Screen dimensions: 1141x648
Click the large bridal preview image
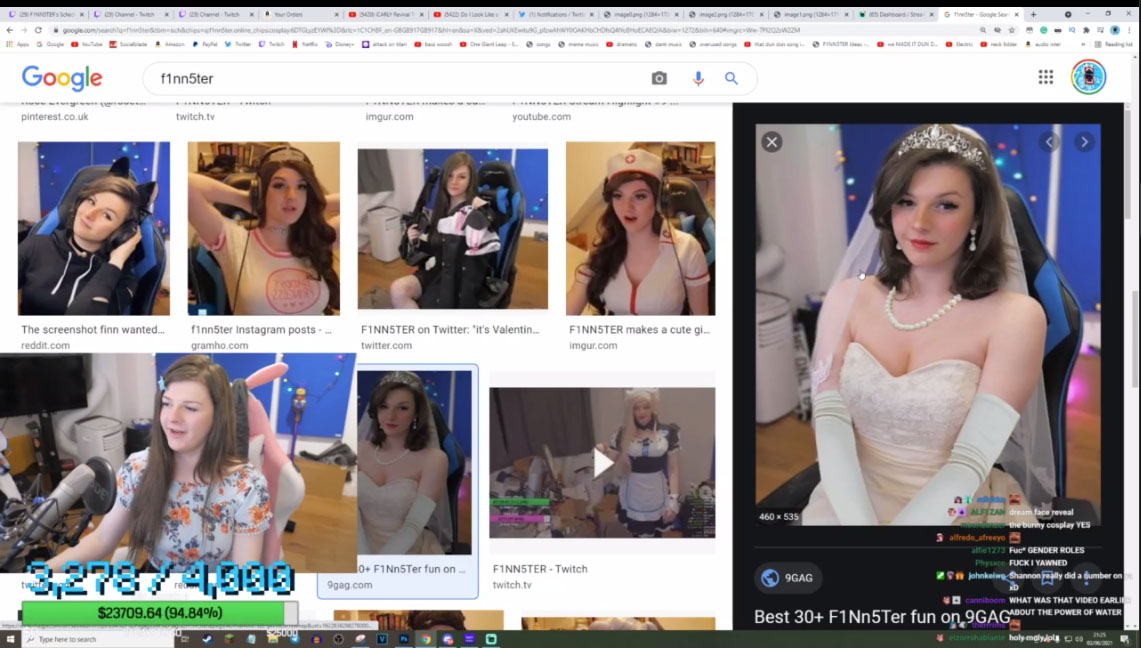point(928,324)
